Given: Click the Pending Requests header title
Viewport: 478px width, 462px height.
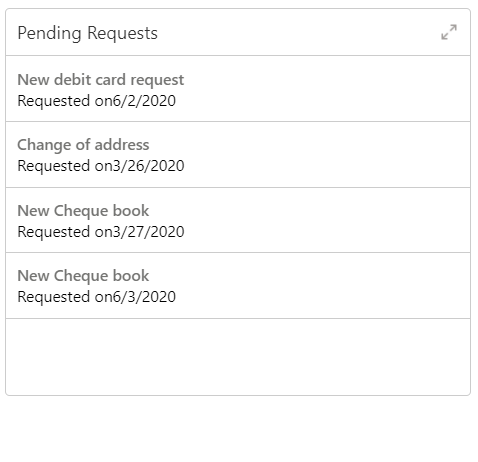Looking at the screenshot, I should coord(87,33).
